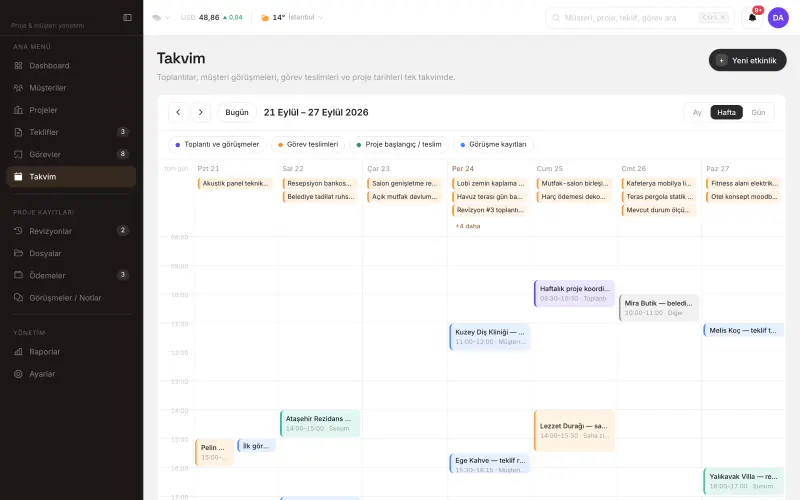The height and width of the screenshot is (500, 800).
Task: Open Resepsiyon bankos... all-day item
Action: point(320,183)
